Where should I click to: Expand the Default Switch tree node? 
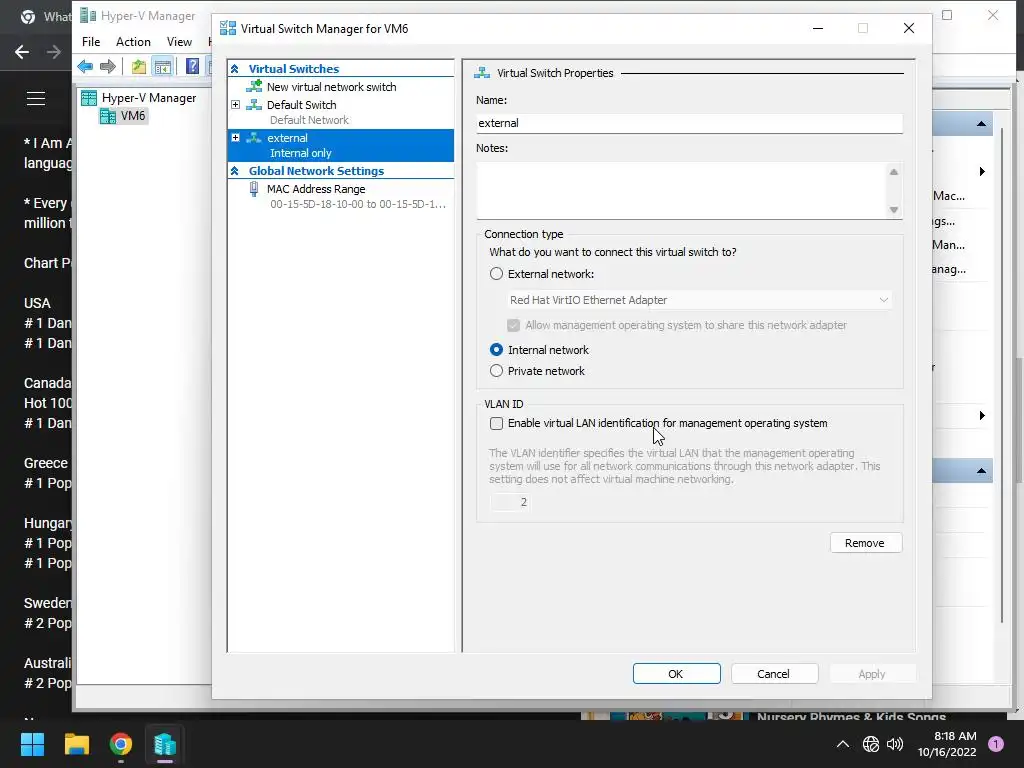click(236, 104)
